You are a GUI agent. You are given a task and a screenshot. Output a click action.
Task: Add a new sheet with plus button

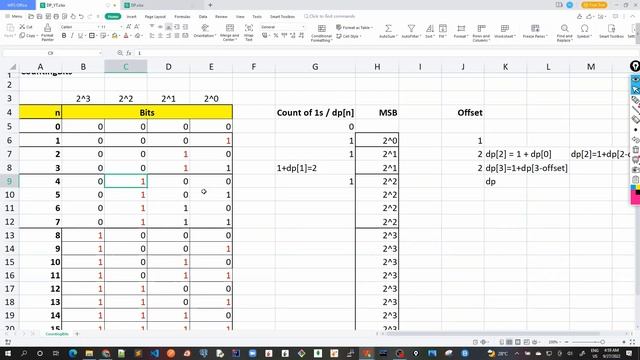77,334
